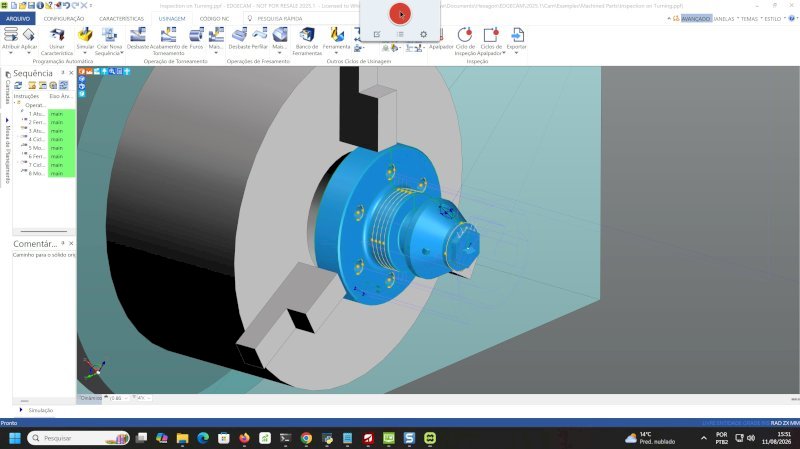The height and width of the screenshot is (449, 800).
Task: Select the USINAGEM ribbon tab
Action: point(172,18)
